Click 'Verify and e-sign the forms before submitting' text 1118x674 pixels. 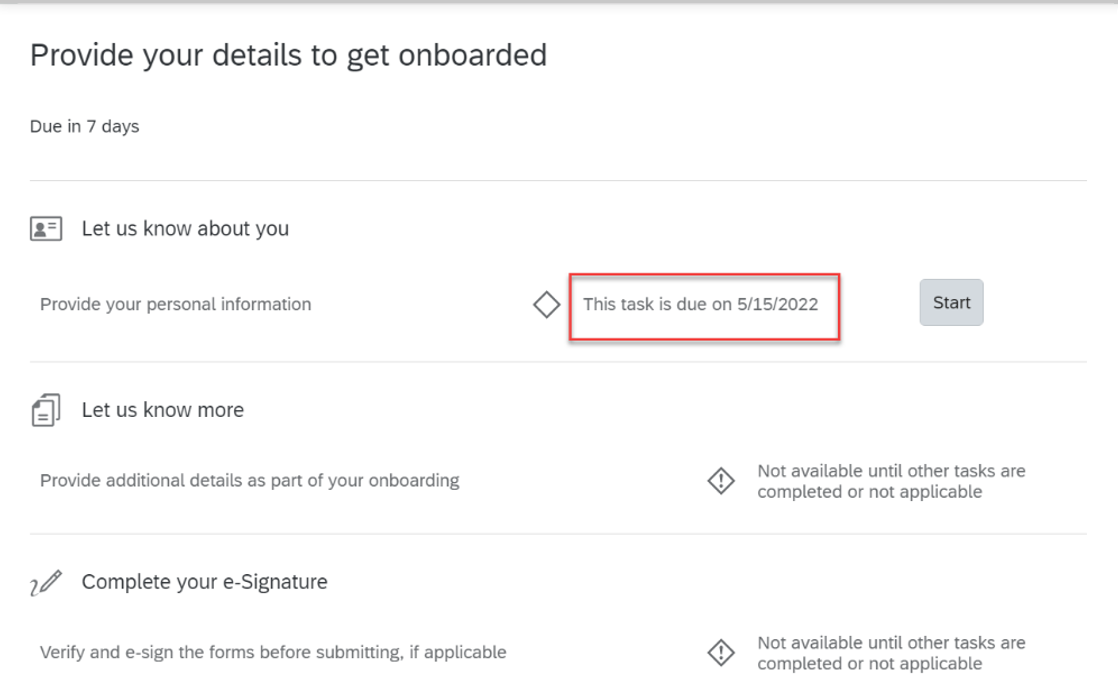click(273, 653)
